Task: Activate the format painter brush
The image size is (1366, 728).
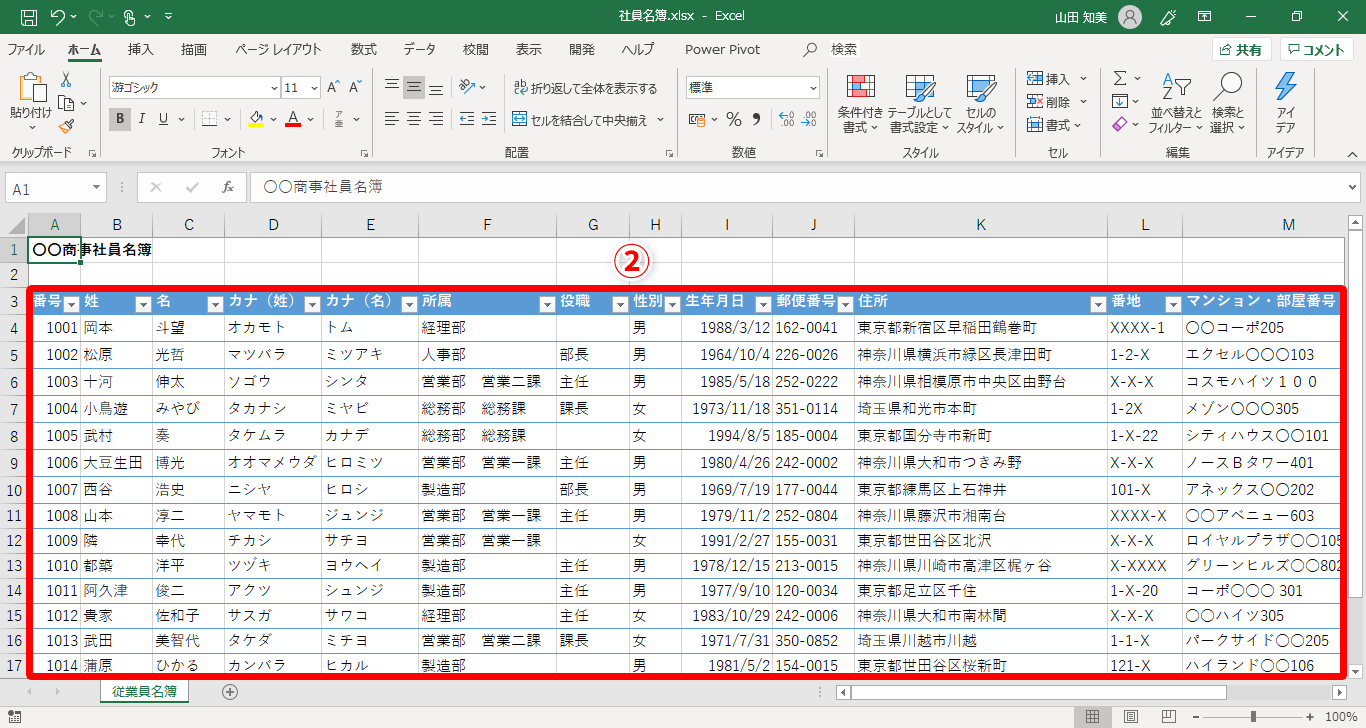Action: coord(66,126)
